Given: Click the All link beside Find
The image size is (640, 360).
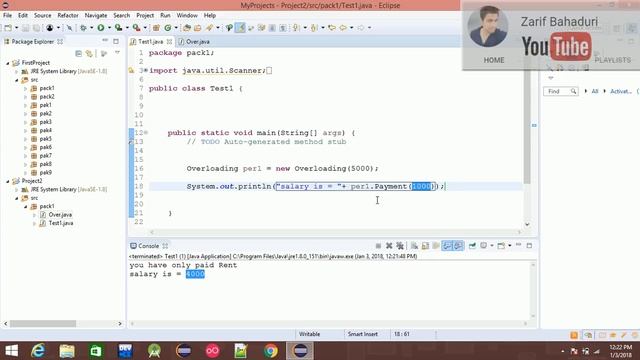Looking at the screenshot, I should [595, 91].
